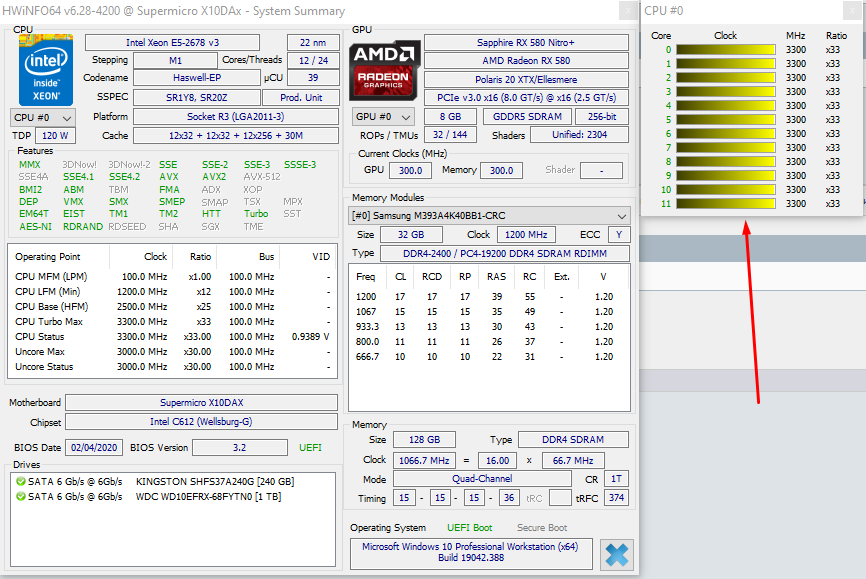Click the 22 nm process value

click(x=313, y=43)
